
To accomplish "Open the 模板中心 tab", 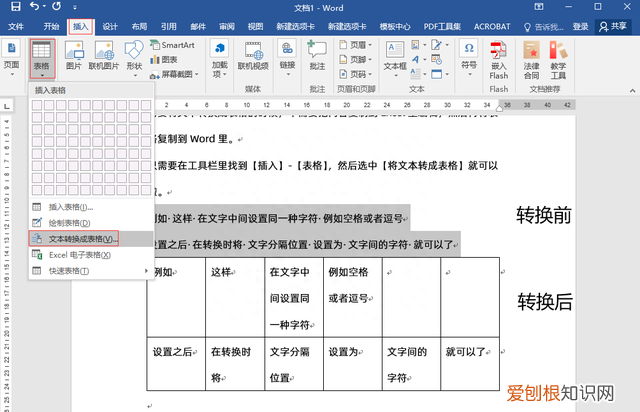I will (395, 27).
